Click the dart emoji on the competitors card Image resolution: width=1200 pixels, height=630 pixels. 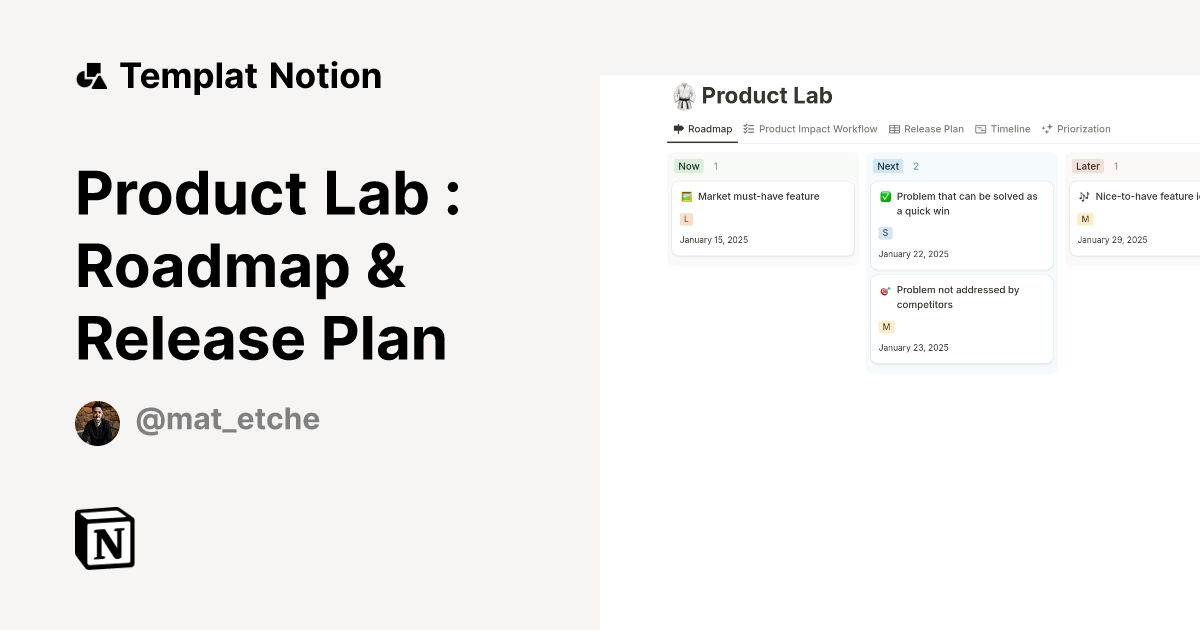[x=884, y=290]
